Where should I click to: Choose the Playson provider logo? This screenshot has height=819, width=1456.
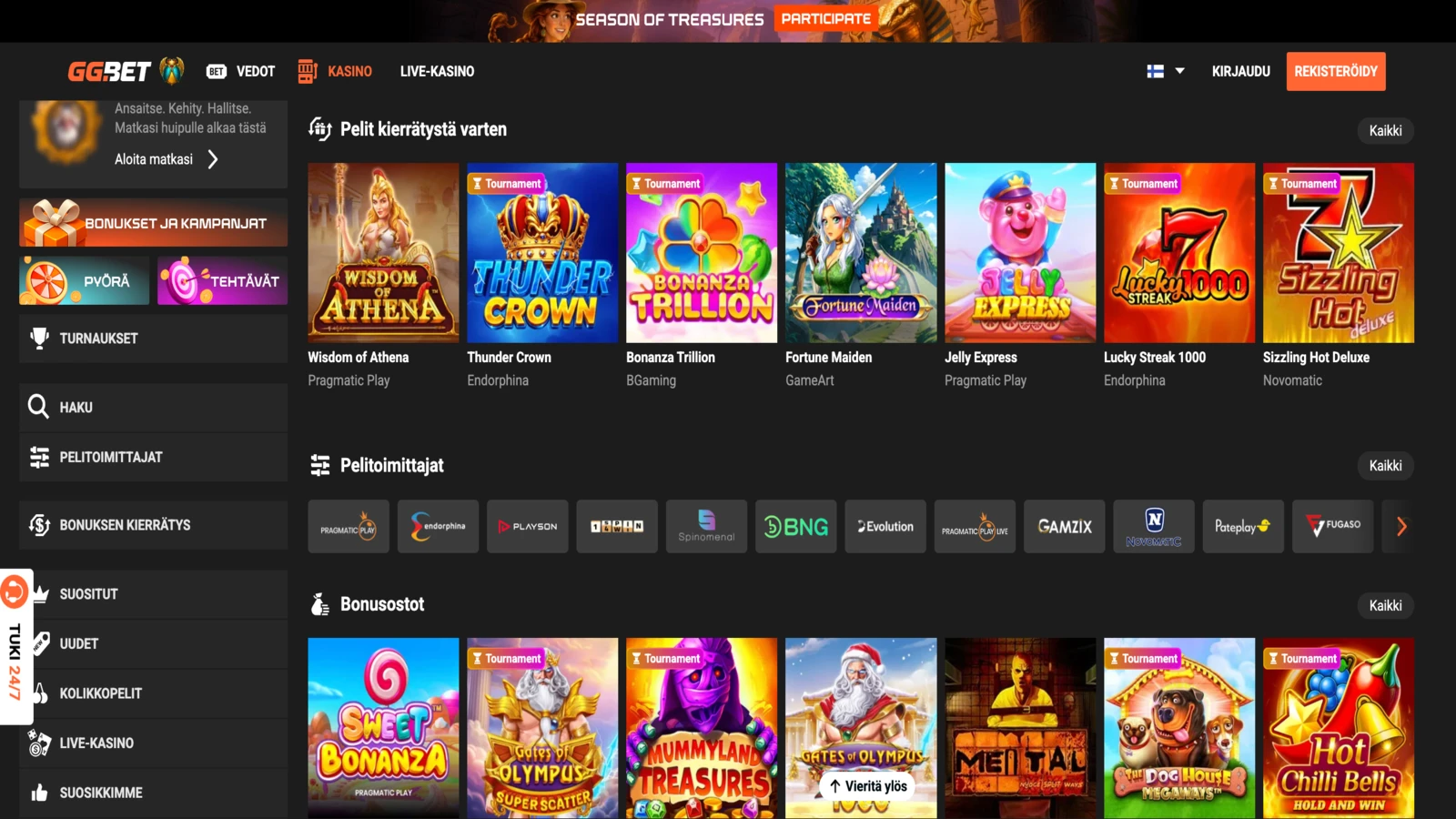pyautogui.click(x=528, y=527)
